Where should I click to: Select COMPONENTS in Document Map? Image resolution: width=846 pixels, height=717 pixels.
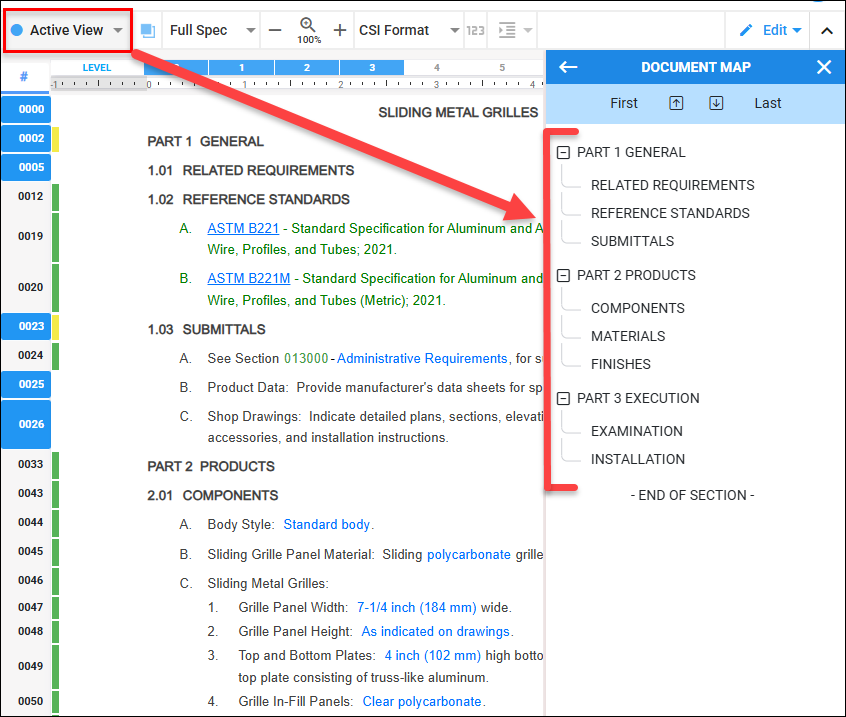pyautogui.click(x=638, y=308)
